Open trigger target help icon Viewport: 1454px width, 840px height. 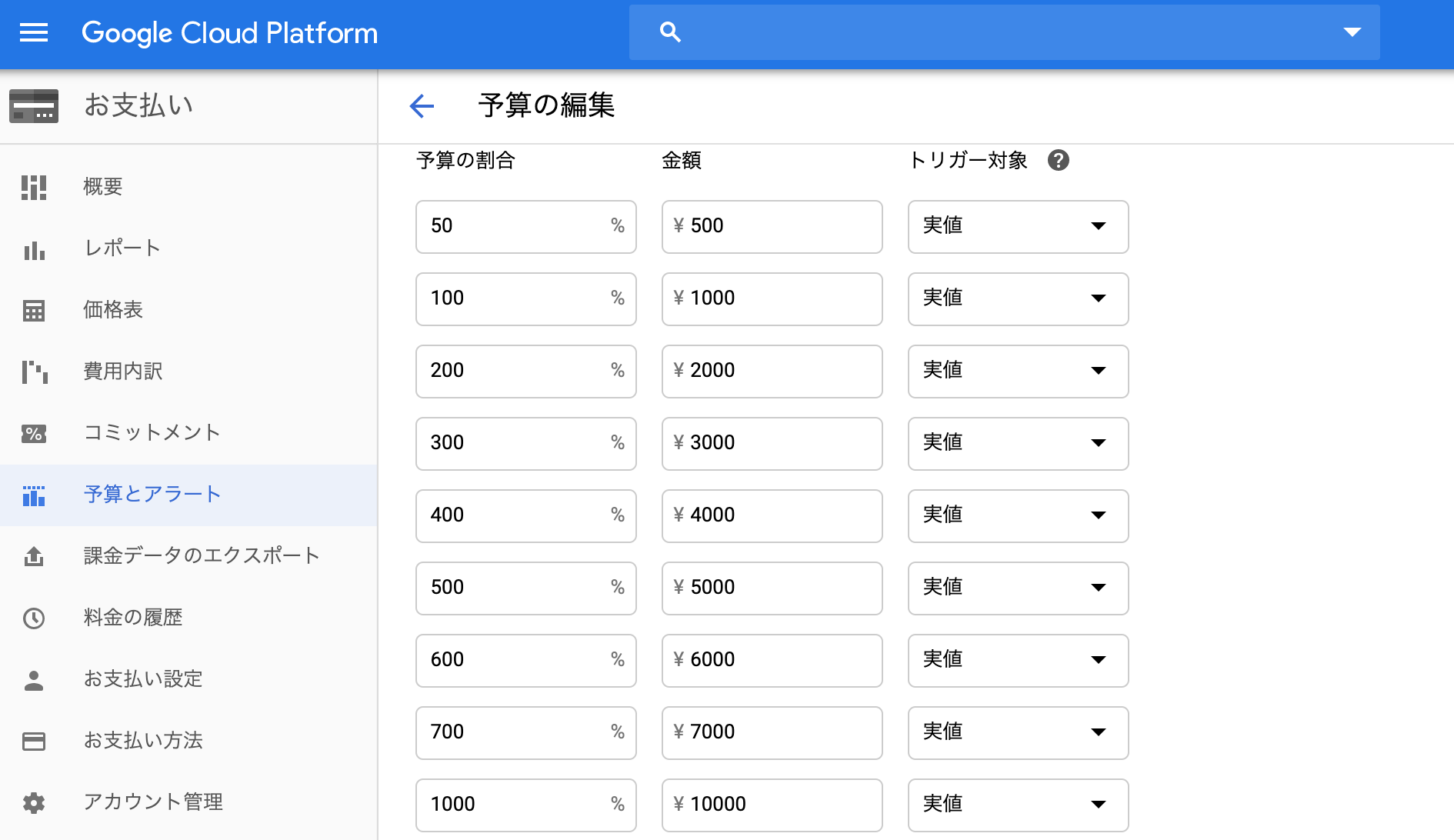point(1059,160)
